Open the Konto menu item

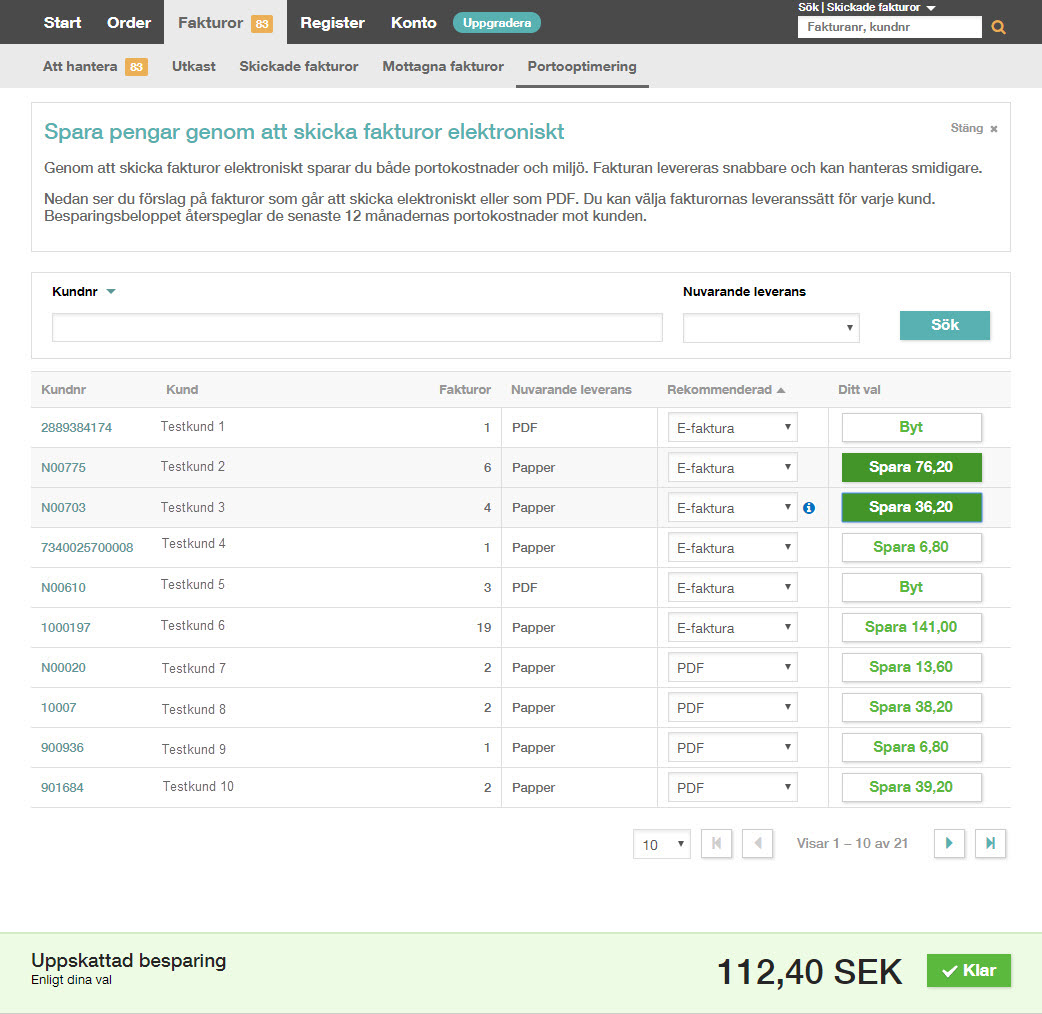(x=413, y=23)
